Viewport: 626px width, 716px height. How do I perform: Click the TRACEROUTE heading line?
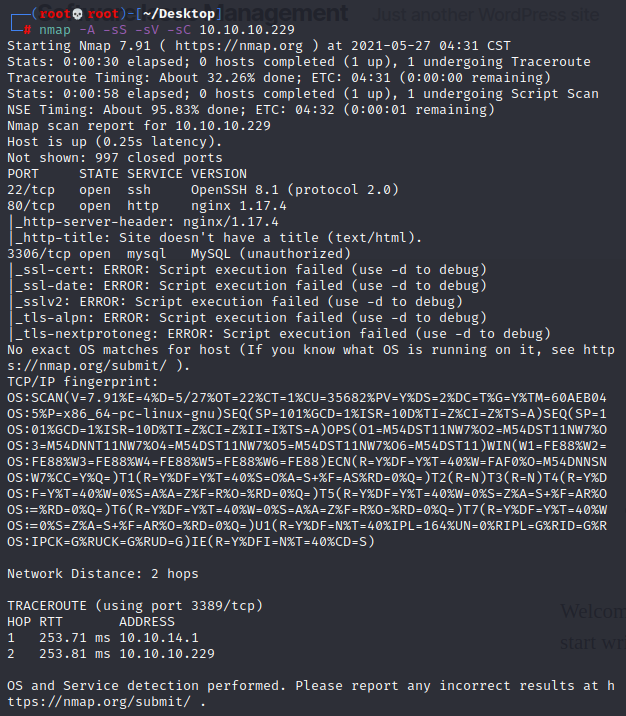click(x=135, y=605)
